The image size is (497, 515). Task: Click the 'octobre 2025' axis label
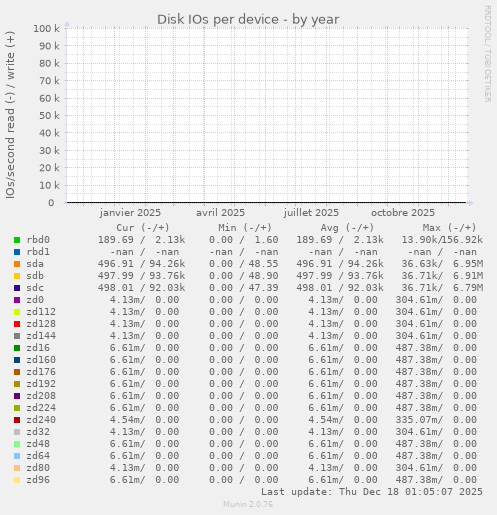coord(403,213)
